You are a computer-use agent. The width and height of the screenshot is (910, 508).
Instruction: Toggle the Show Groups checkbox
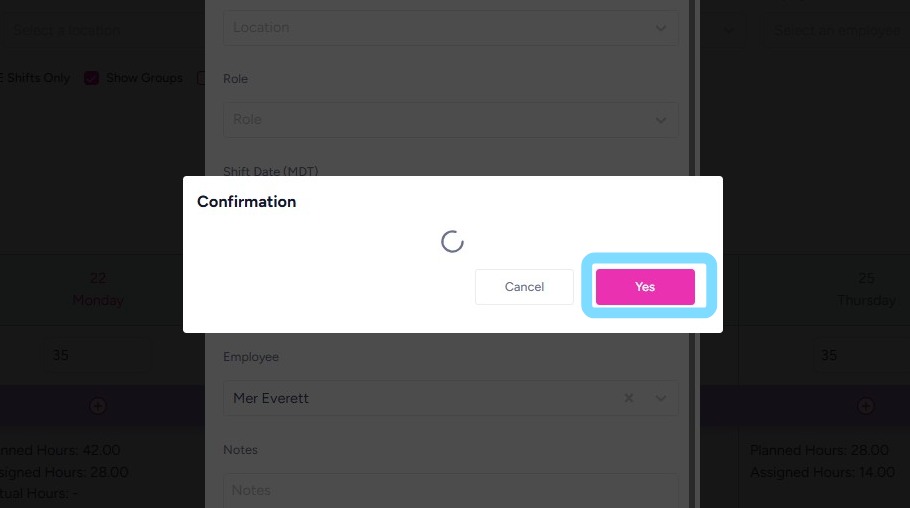pos(91,78)
